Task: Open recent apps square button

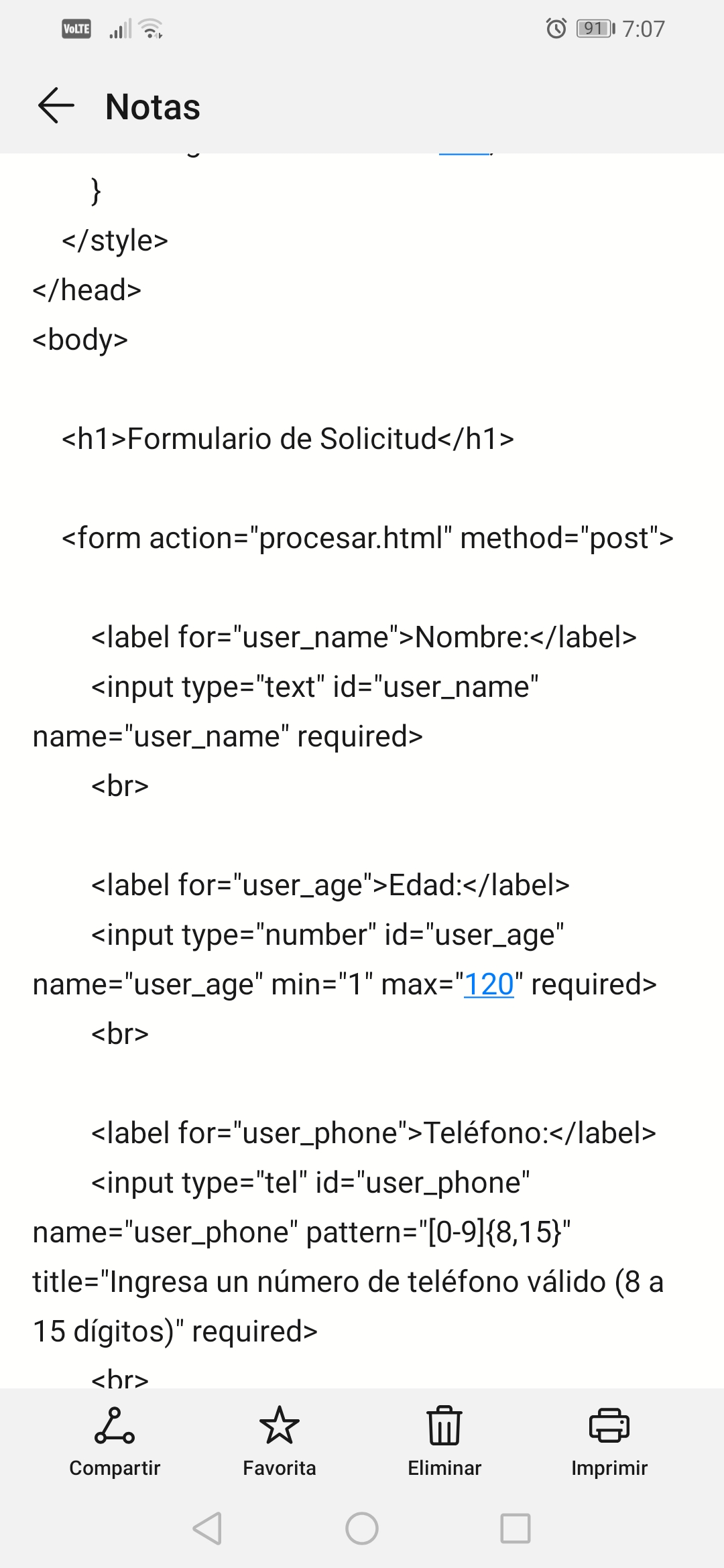Action: tap(515, 1528)
